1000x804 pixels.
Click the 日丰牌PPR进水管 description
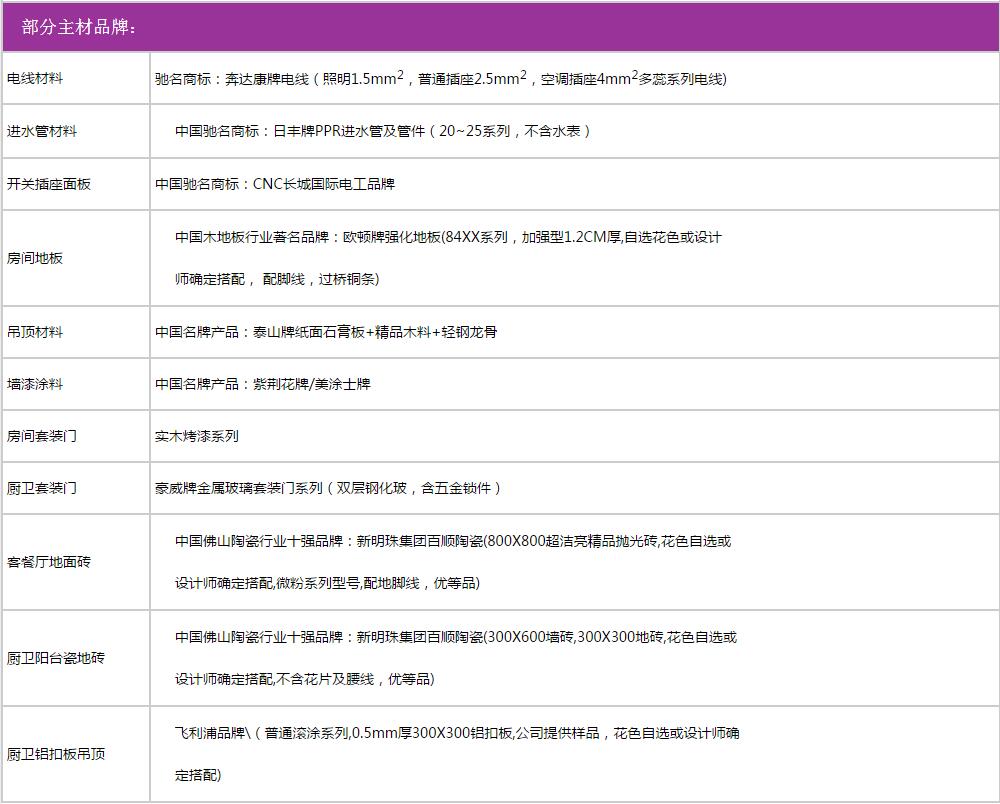coord(383,131)
